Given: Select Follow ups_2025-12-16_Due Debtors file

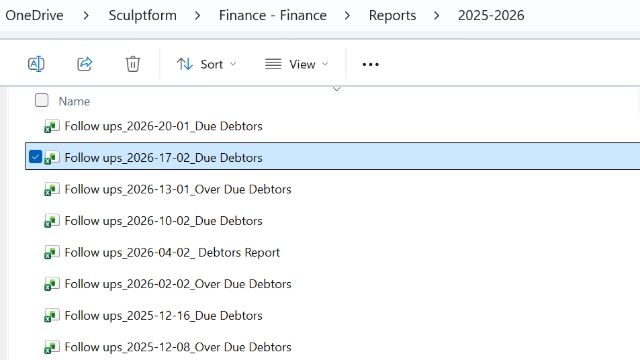Looking at the screenshot, I should click(163, 316).
